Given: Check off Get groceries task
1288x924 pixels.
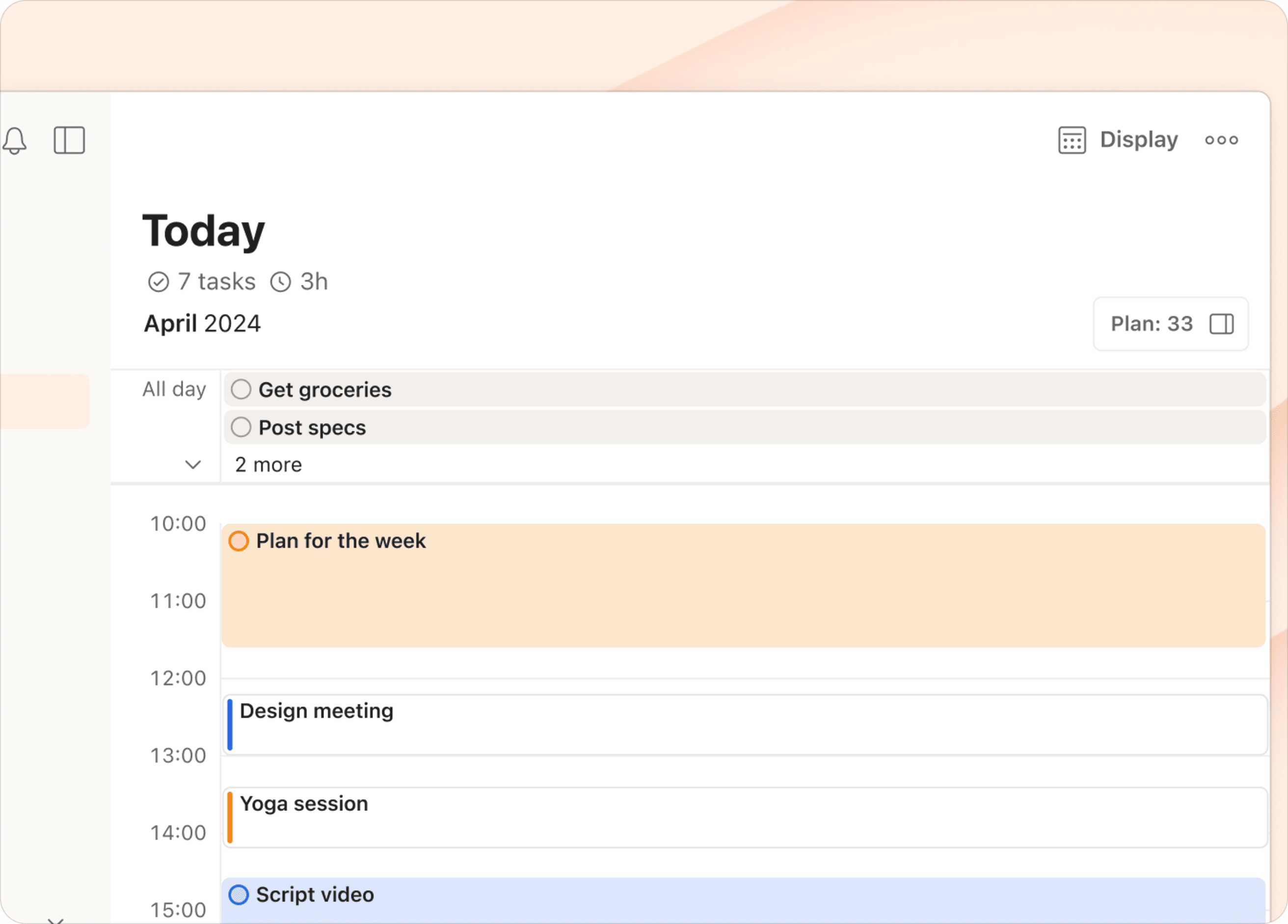Looking at the screenshot, I should tap(241, 390).
